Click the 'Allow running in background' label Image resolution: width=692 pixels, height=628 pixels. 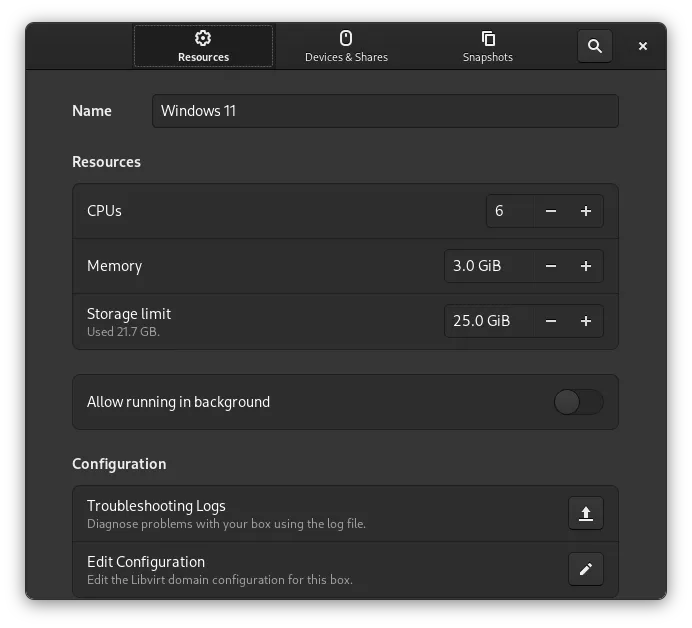click(x=178, y=402)
